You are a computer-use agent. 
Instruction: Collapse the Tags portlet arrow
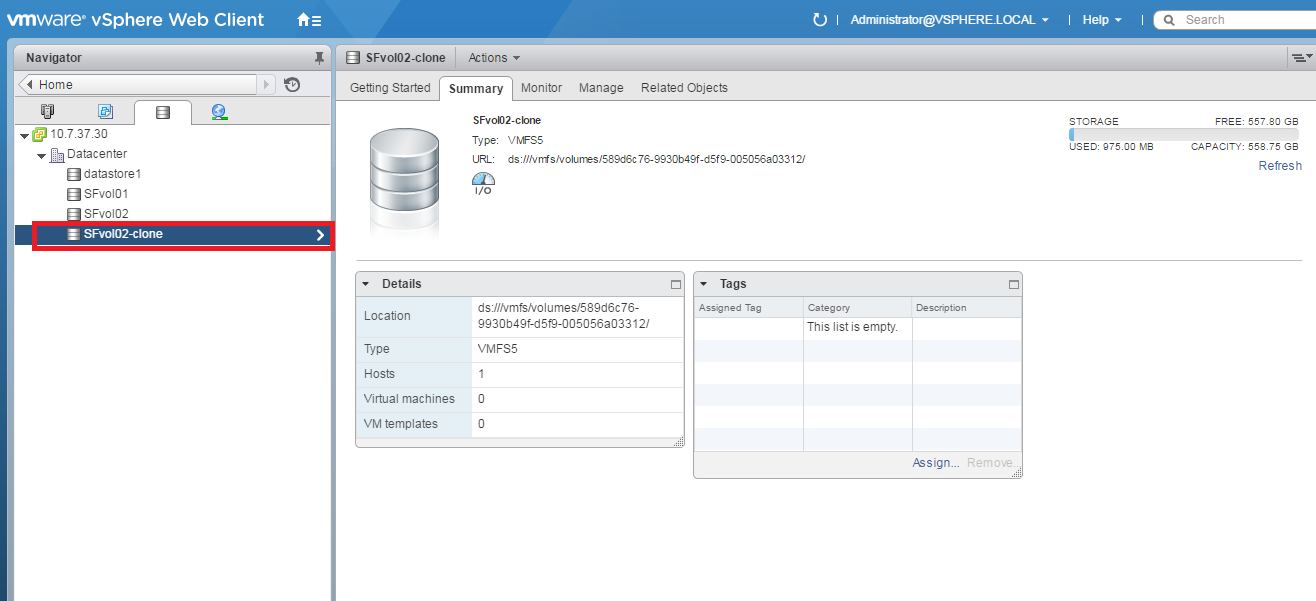click(x=704, y=284)
